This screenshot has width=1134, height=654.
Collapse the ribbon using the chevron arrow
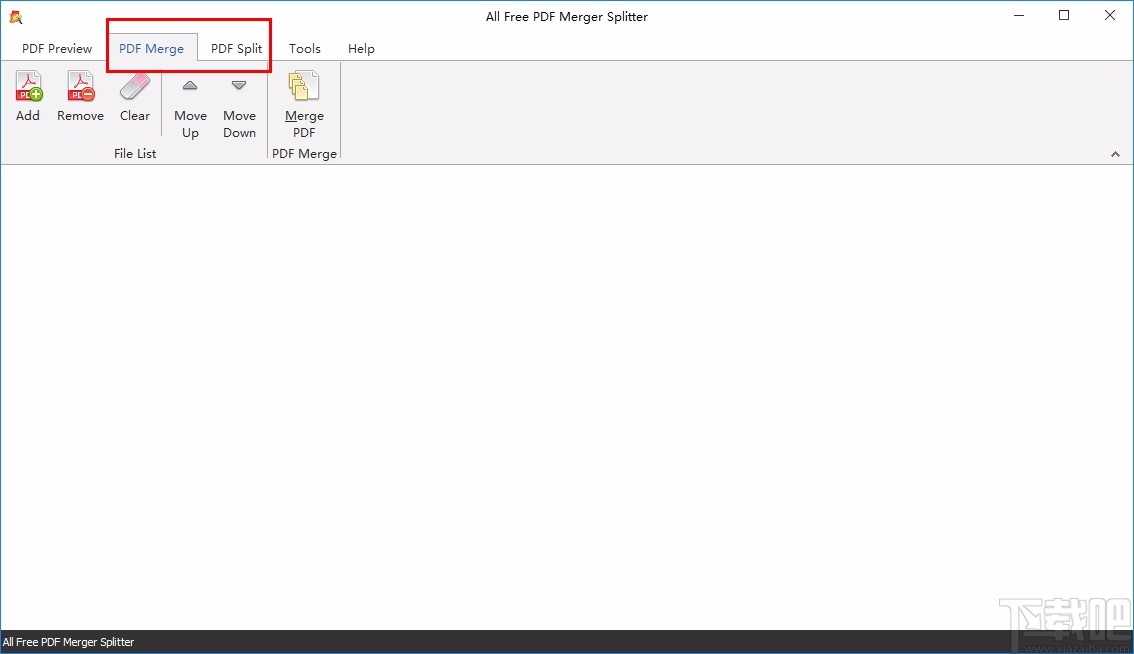click(1115, 154)
